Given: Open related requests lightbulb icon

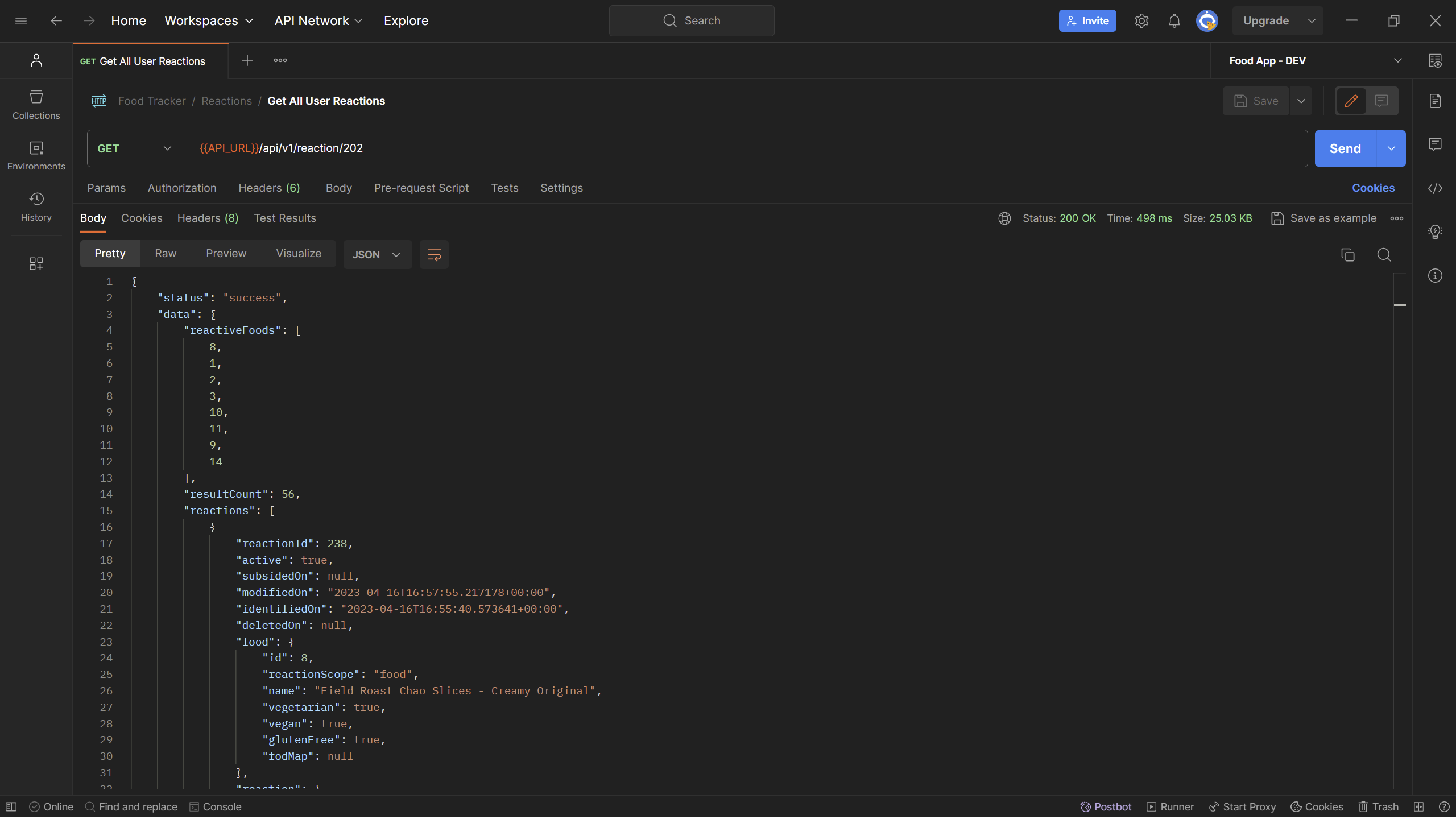Looking at the screenshot, I should tap(1435, 231).
